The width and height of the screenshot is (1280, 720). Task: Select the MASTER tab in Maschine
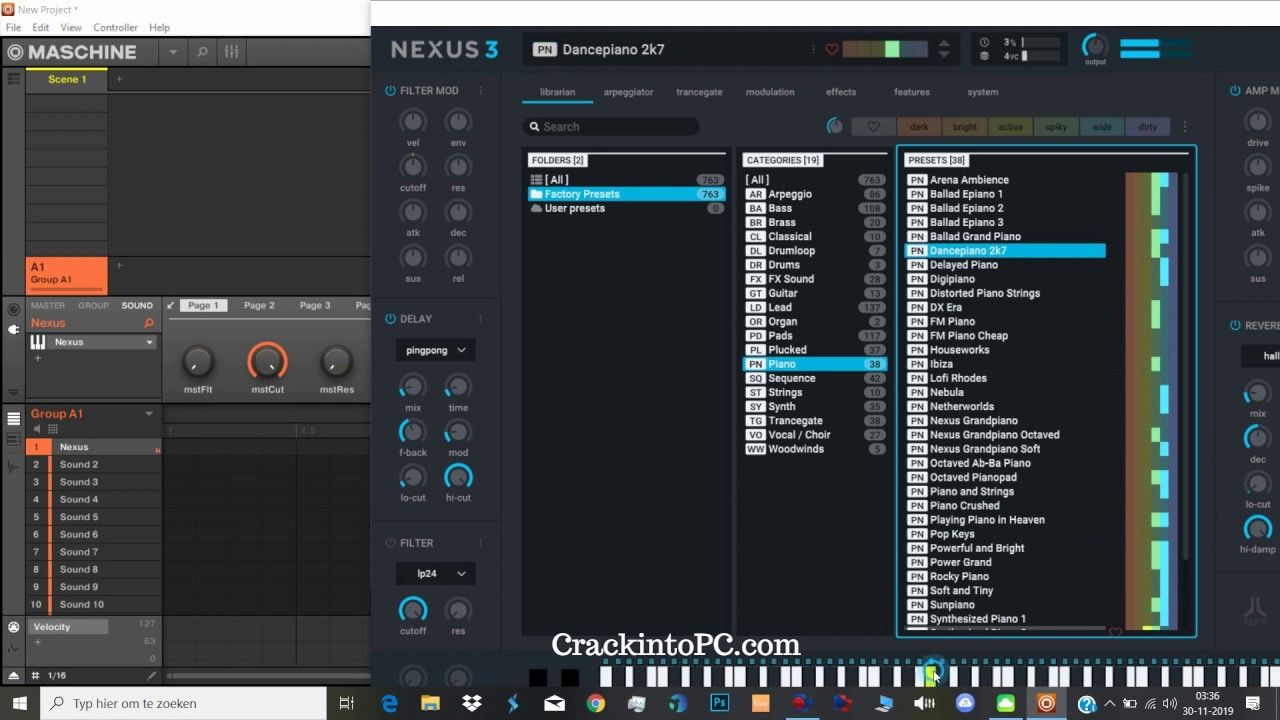48,306
